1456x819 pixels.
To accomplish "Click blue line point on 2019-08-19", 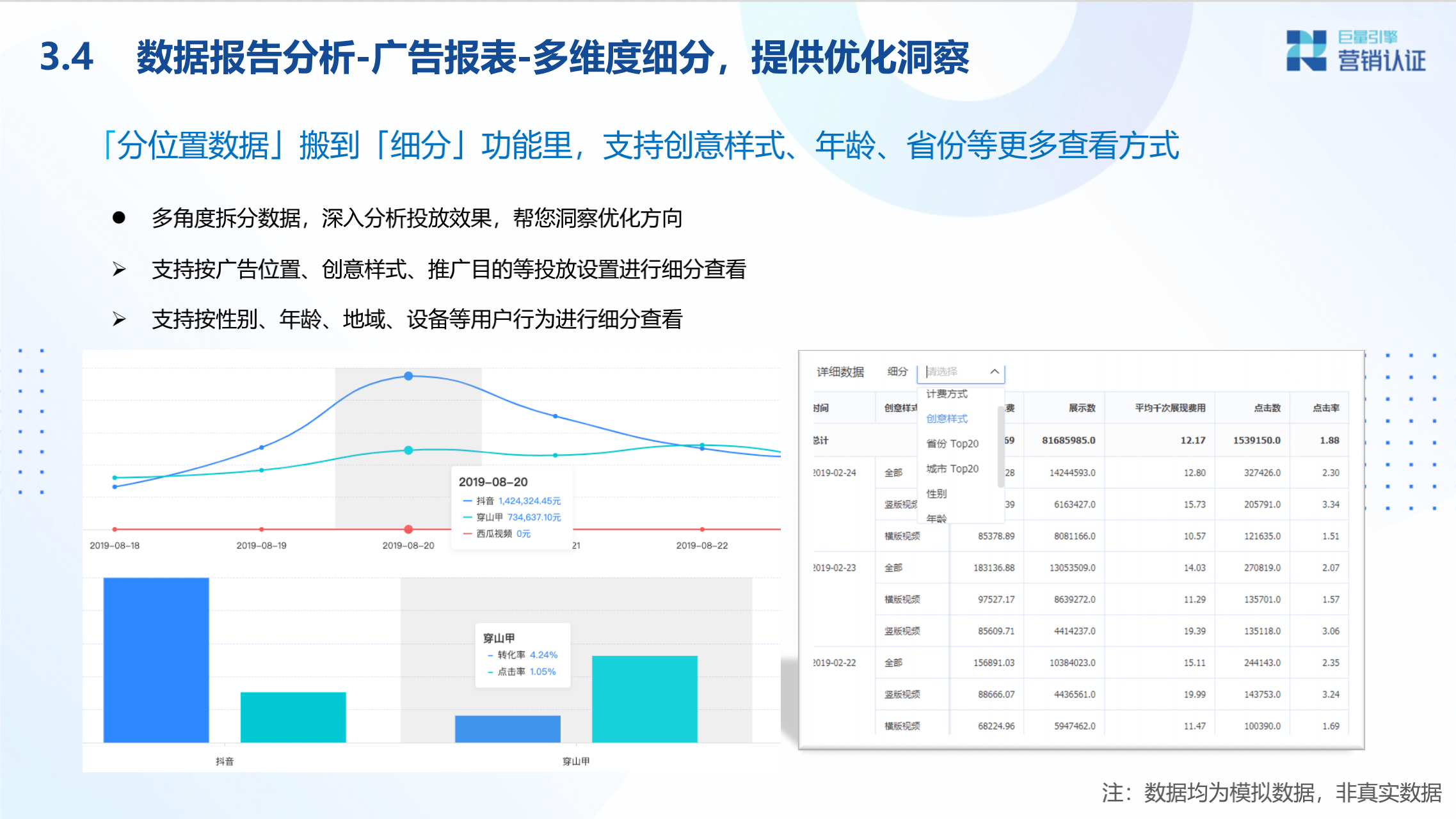I will tap(261, 447).
